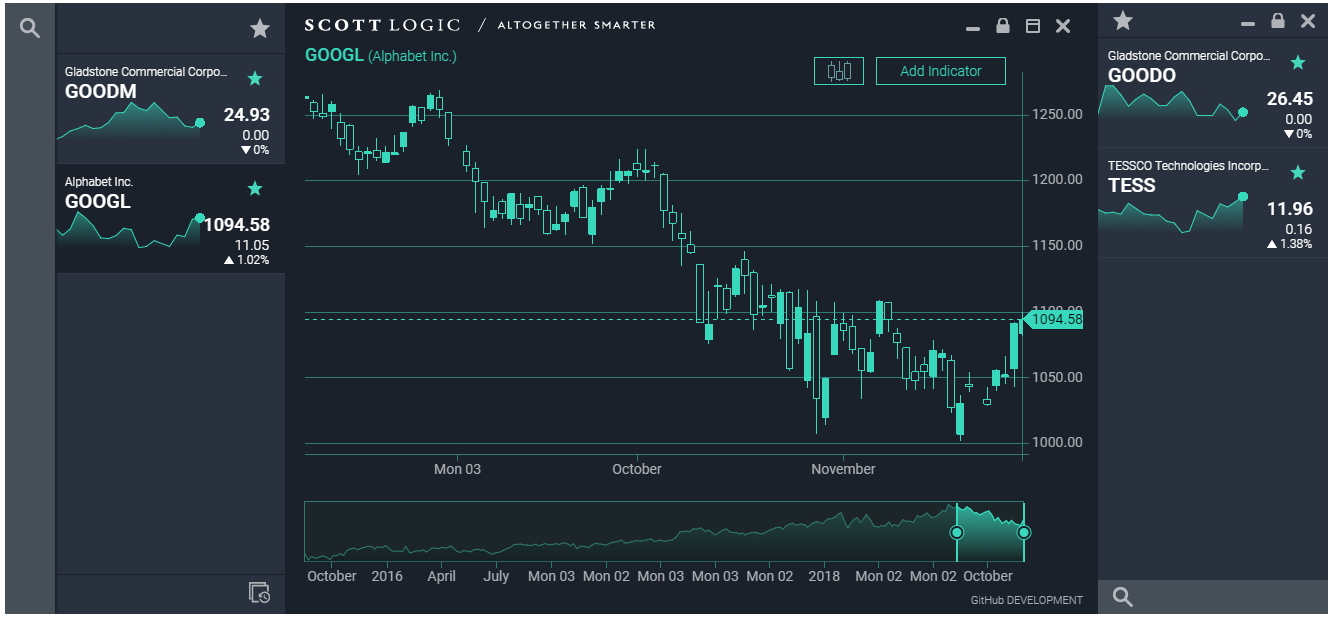The image size is (1333, 618).
Task: Open the candlestick chart type selector
Action: (x=839, y=71)
